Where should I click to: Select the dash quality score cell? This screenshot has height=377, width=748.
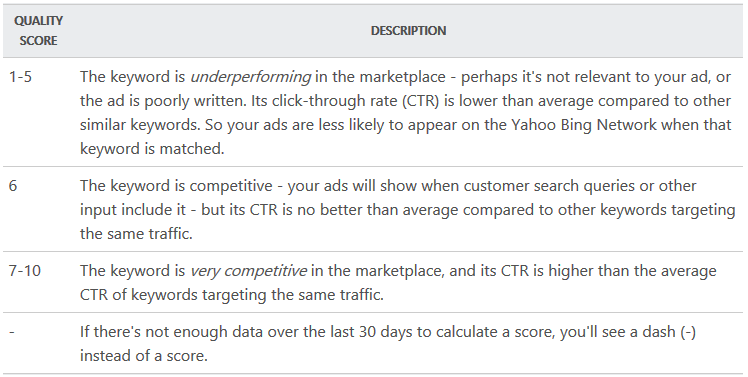[12, 332]
